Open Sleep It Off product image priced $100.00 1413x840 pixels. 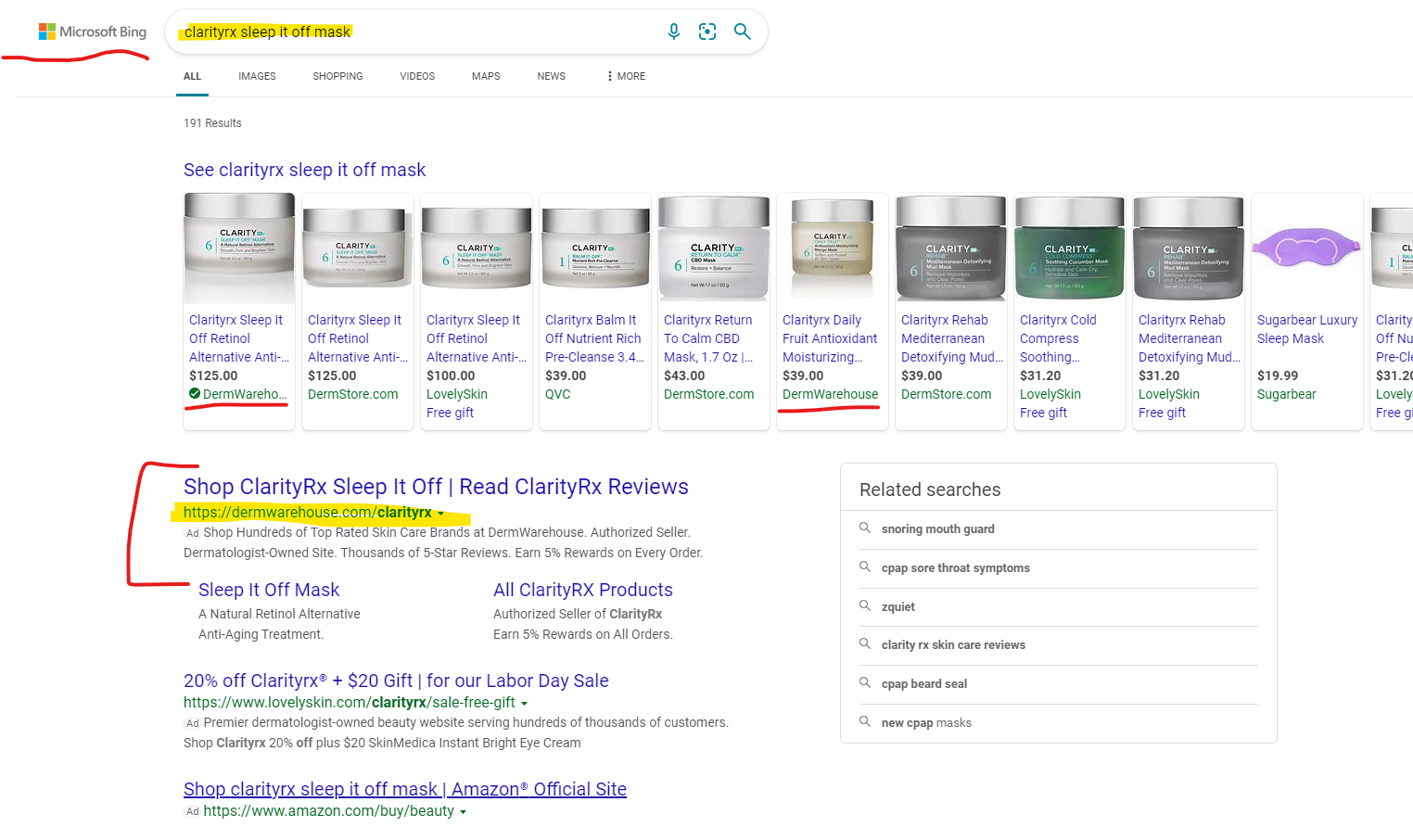(x=477, y=248)
